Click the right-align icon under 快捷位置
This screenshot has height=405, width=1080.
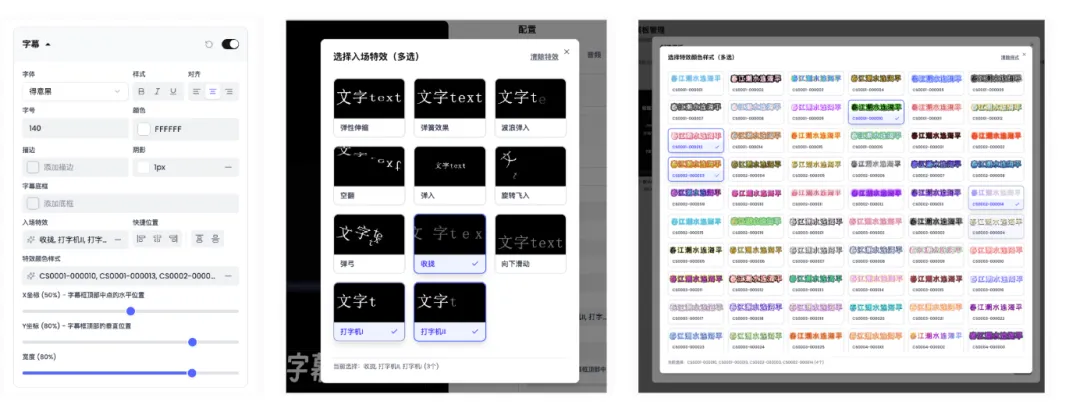tap(174, 239)
